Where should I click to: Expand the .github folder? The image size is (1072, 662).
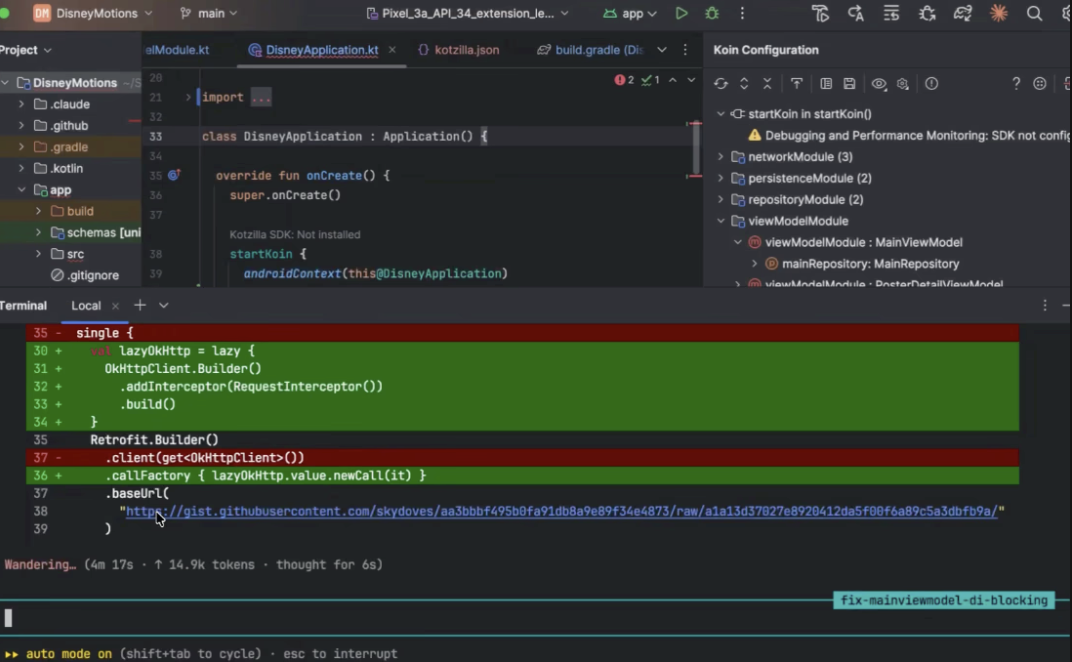point(21,125)
